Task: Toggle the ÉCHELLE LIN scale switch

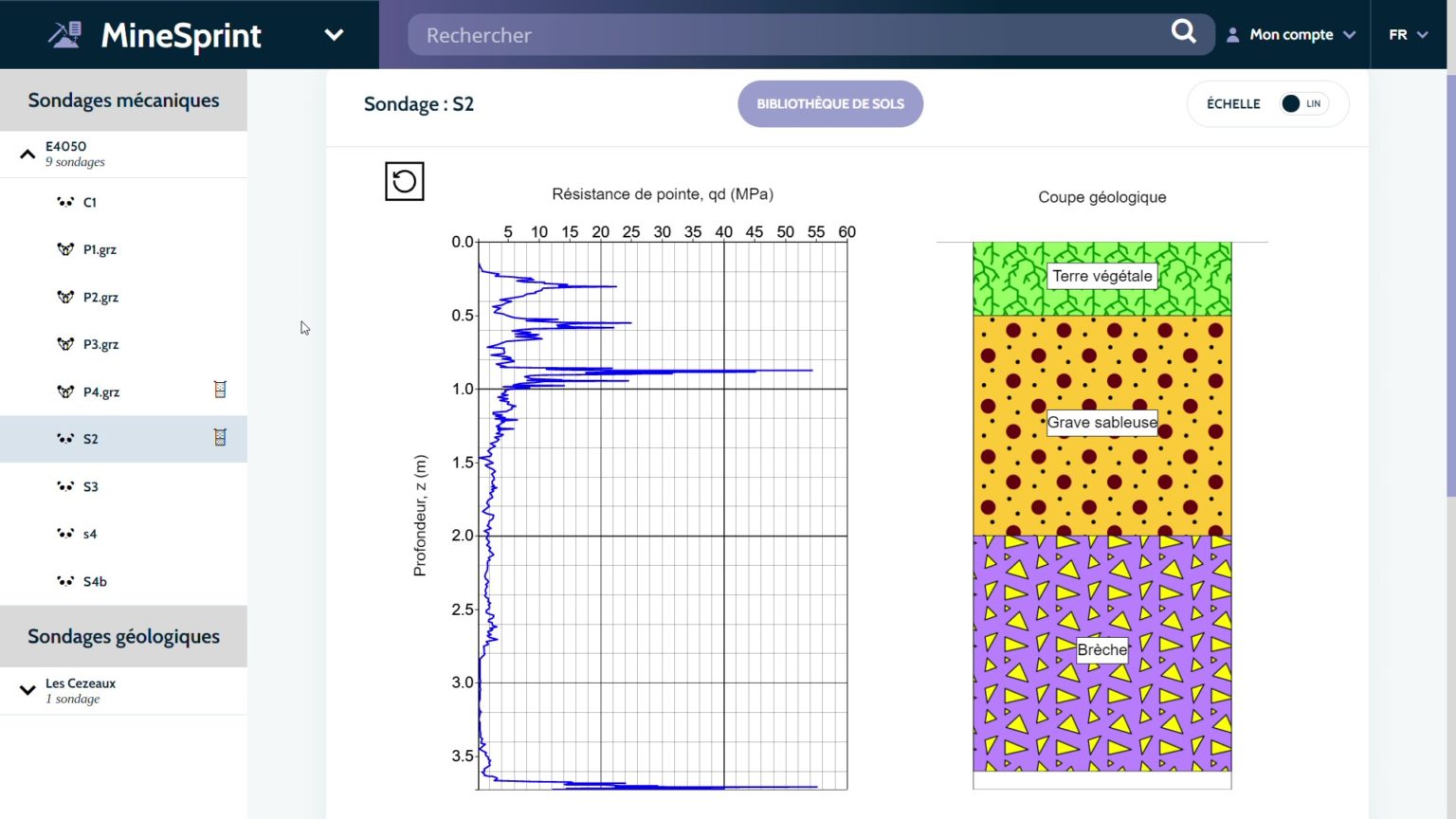Action: (1303, 104)
